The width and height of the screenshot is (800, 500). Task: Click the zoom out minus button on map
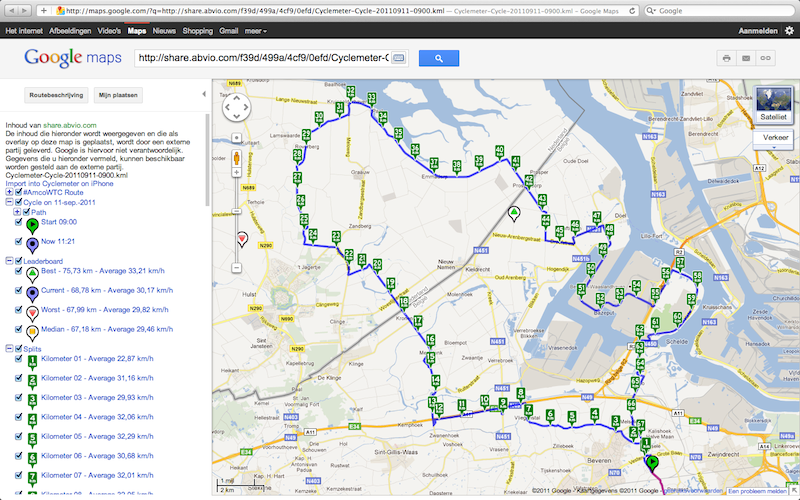237,267
